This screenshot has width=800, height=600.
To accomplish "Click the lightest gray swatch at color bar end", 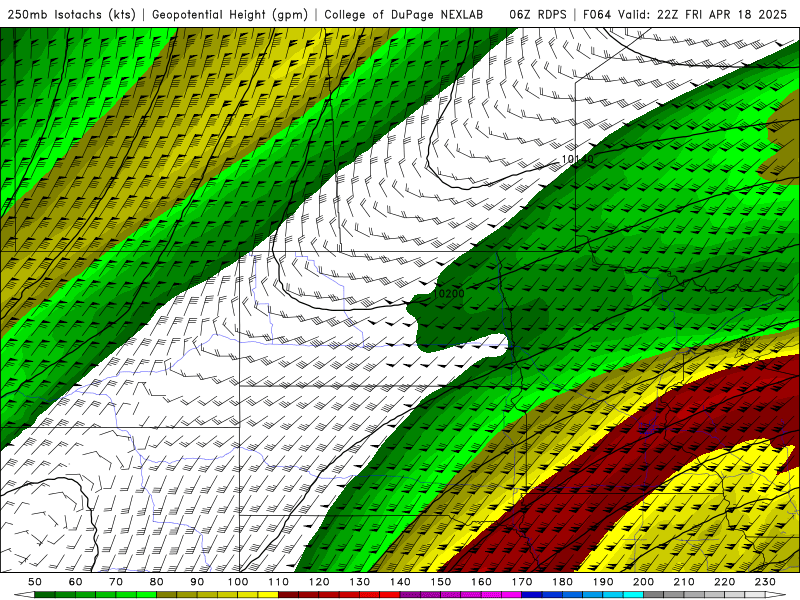I will (755, 595).
